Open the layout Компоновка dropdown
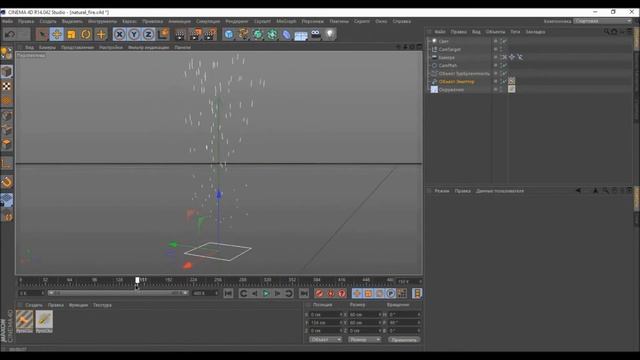 point(602,21)
